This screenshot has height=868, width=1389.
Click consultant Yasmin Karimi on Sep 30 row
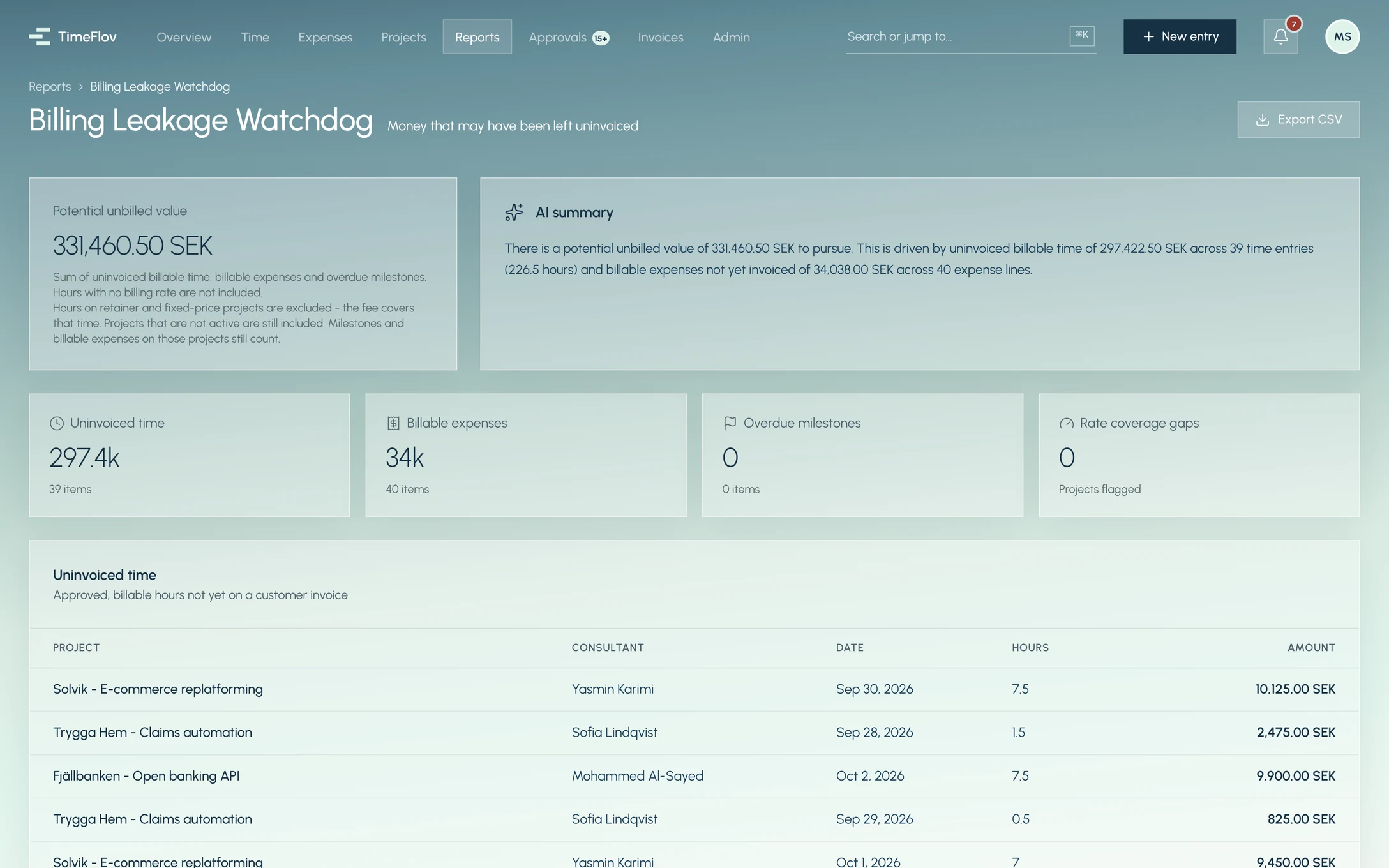coord(613,689)
